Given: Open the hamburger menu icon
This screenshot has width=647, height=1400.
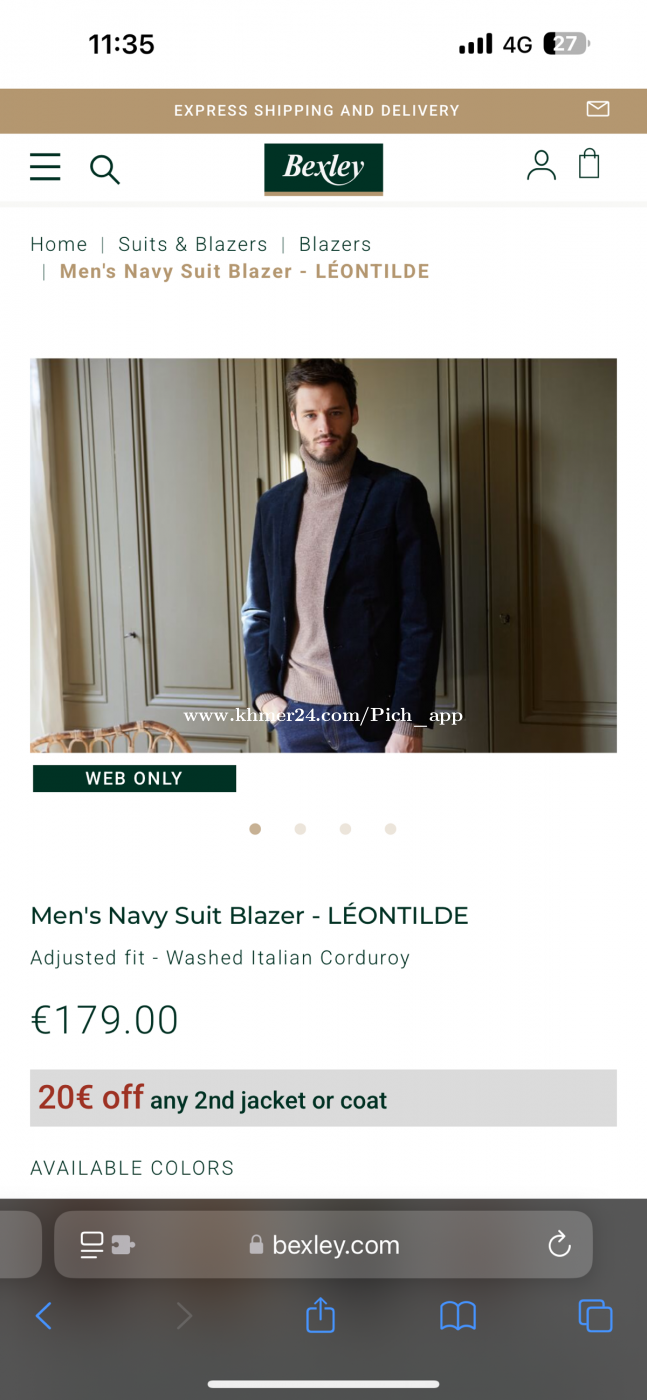Looking at the screenshot, I should click(x=45, y=167).
